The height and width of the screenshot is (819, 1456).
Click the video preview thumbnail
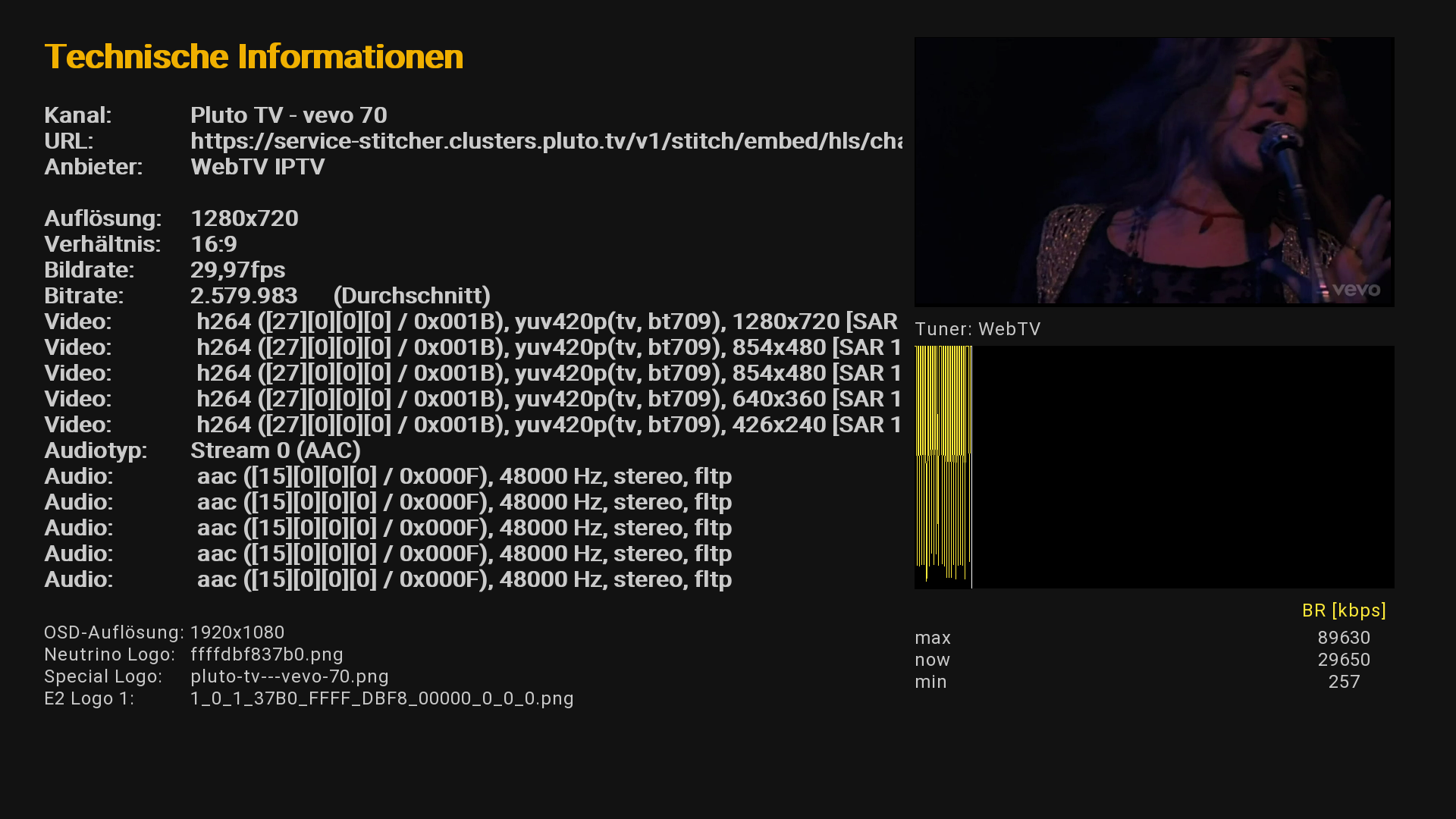pyautogui.click(x=1153, y=172)
